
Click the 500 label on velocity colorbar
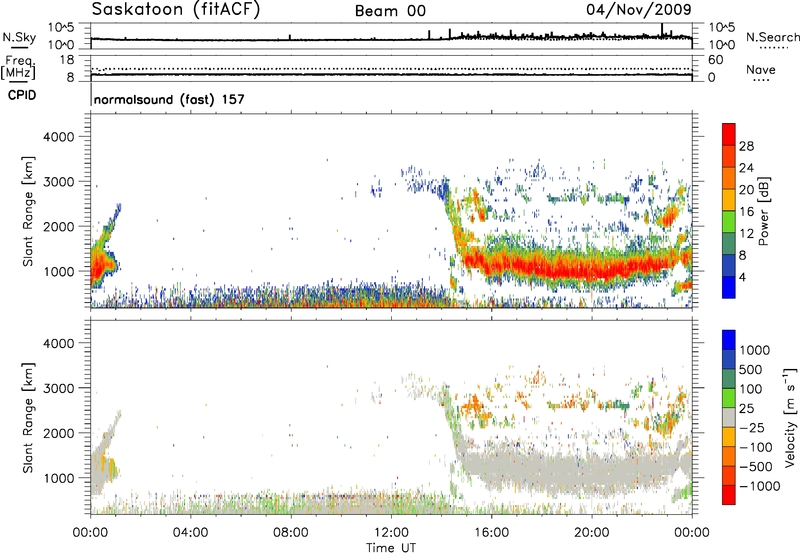tap(751, 370)
